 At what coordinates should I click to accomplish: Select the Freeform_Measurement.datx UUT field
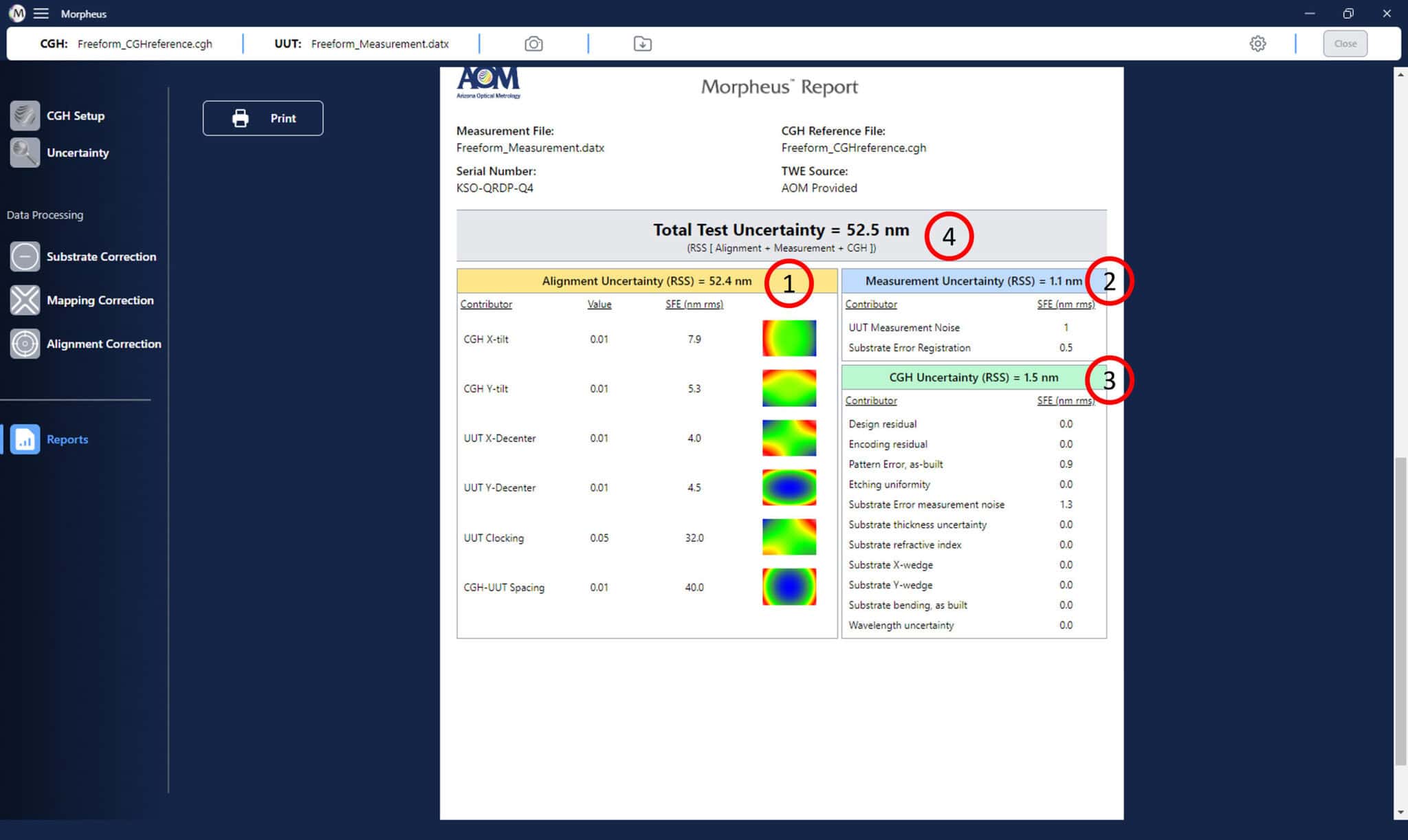[379, 44]
